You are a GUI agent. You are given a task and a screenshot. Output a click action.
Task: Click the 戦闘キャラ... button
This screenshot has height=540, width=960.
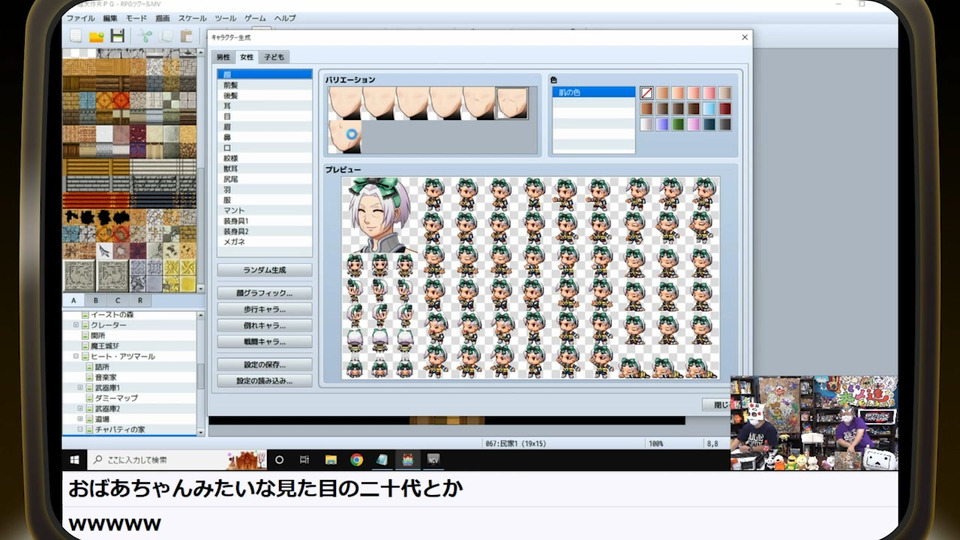pyautogui.click(x=264, y=342)
